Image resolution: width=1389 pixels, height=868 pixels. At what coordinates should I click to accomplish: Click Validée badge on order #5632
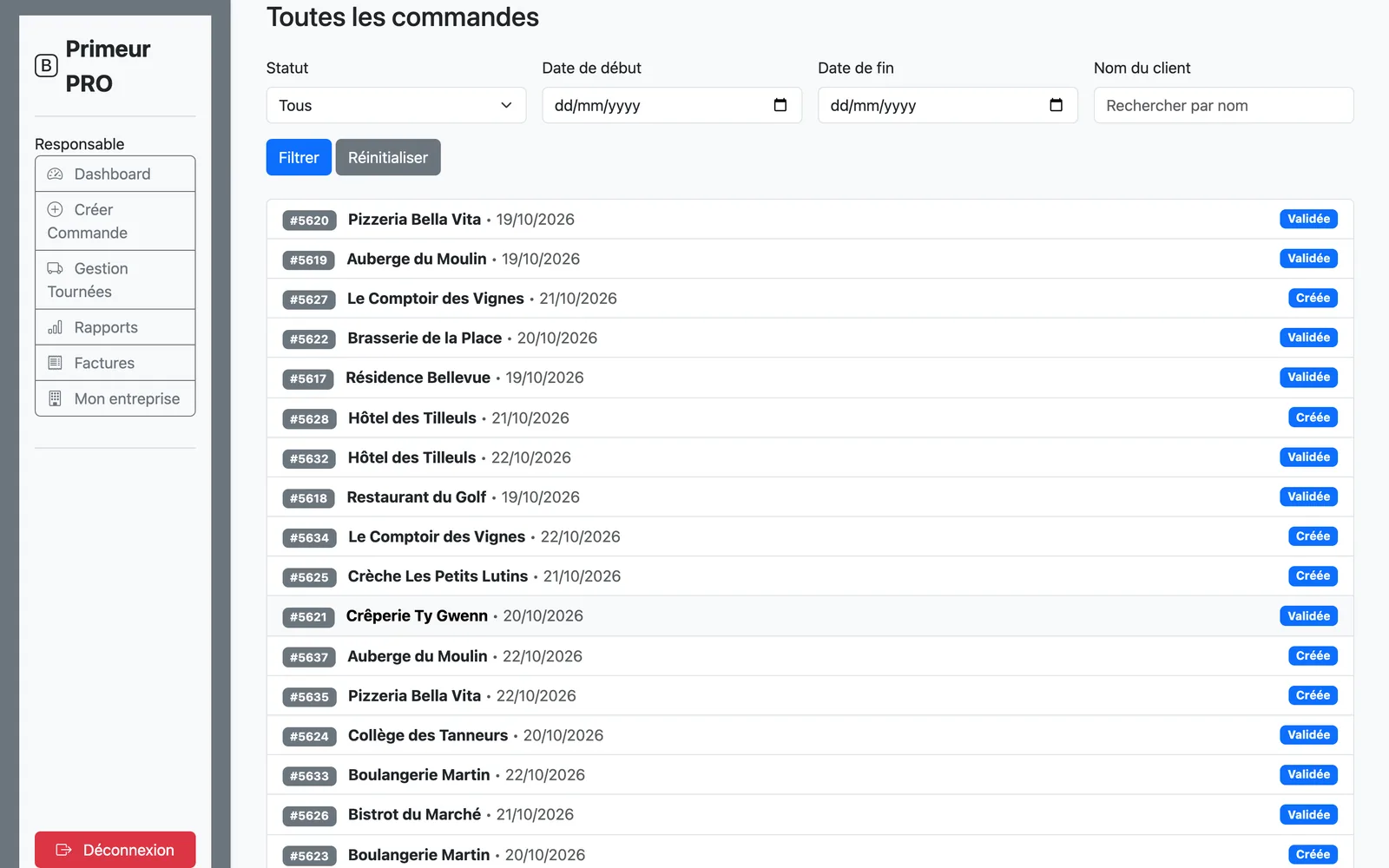[1308, 457]
